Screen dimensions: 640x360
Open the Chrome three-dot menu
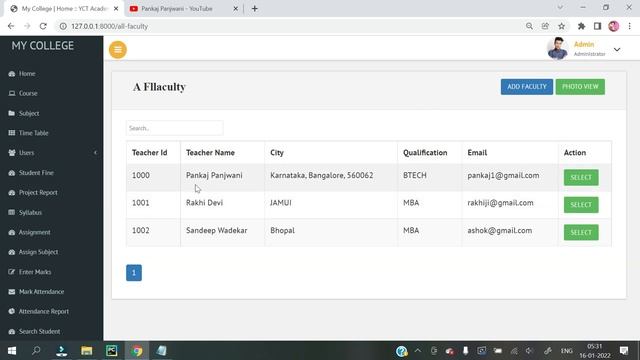coord(629,26)
